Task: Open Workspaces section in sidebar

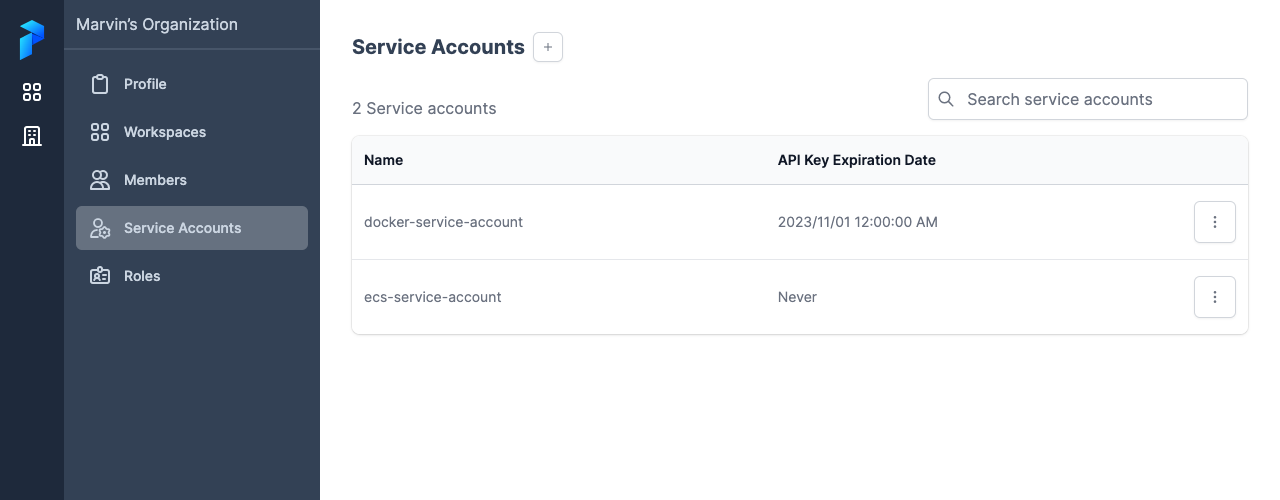Action: pyautogui.click(x=192, y=132)
